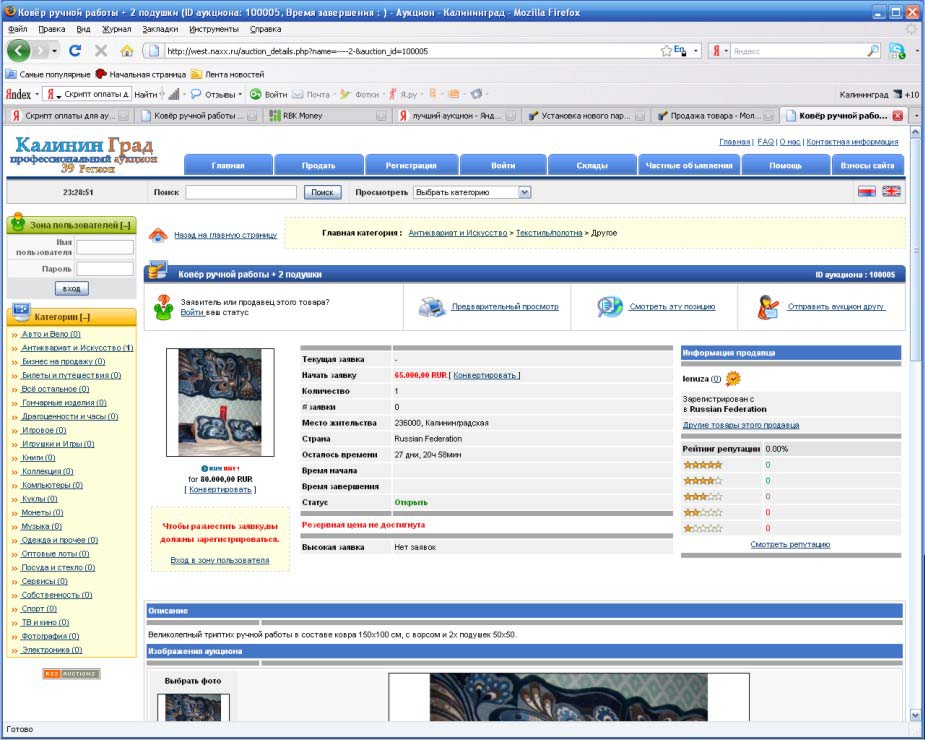The height and width of the screenshot is (740, 925).
Task: Go back with Firefox back arrow
Action: [18, 51]
